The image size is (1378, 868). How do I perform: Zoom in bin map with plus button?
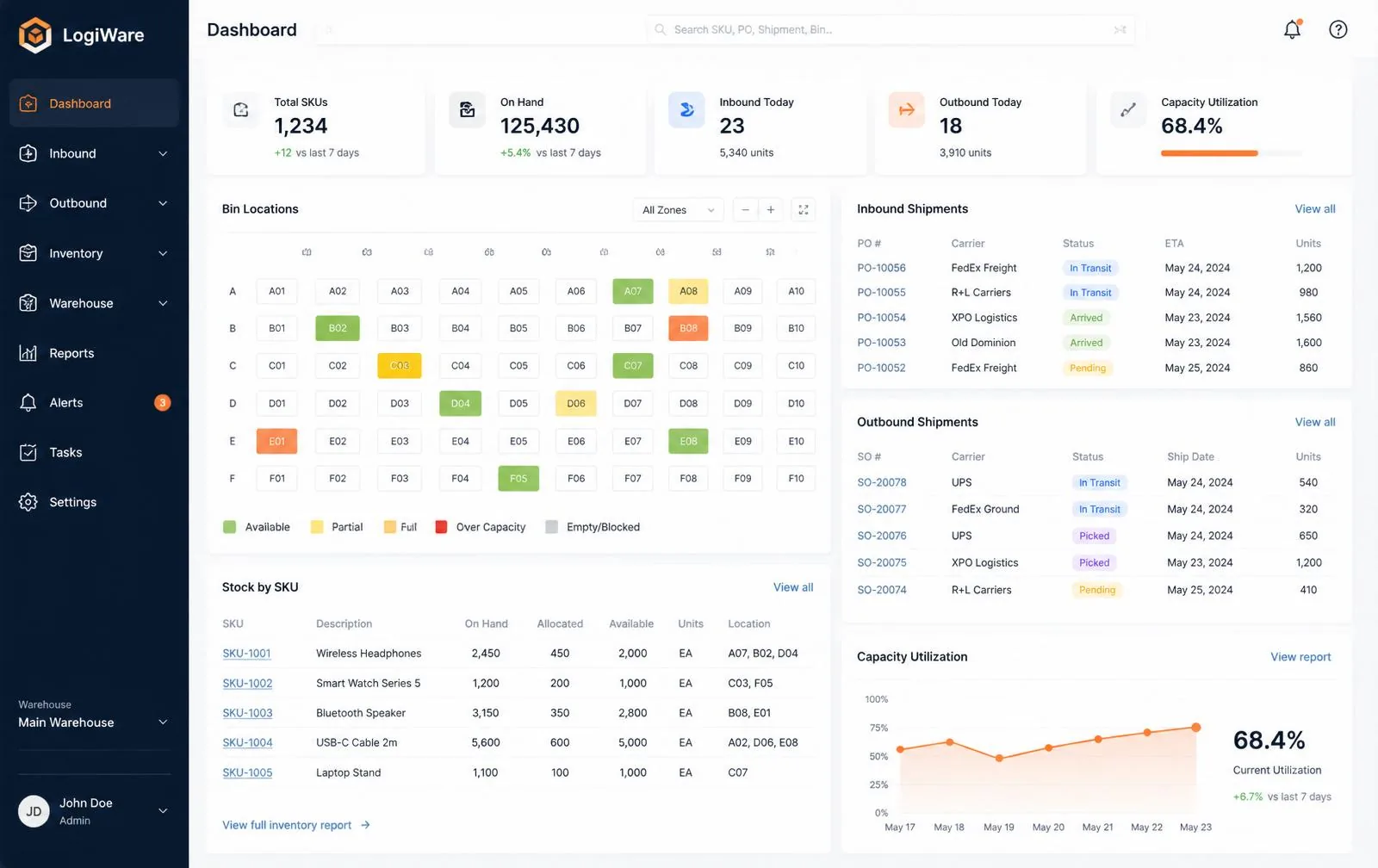(x=771, y=209)
